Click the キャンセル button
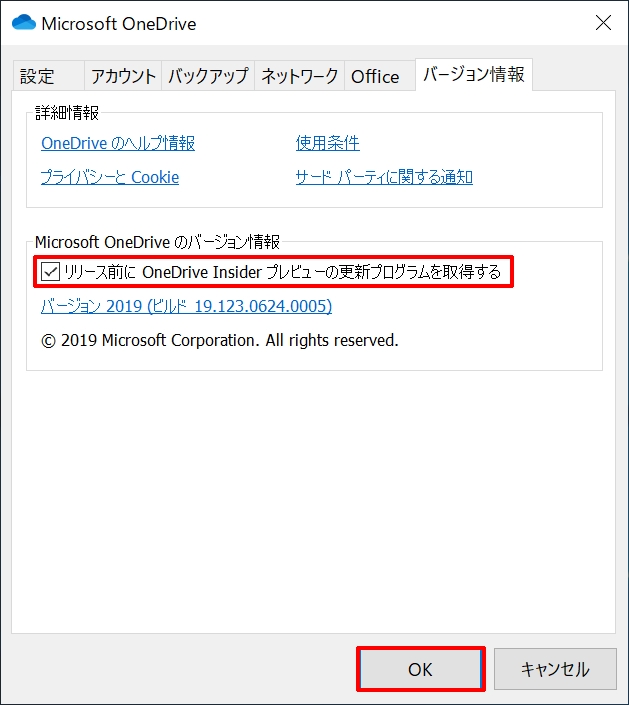The width and height of the screenshot is (629, 705). tap(555, 669)
